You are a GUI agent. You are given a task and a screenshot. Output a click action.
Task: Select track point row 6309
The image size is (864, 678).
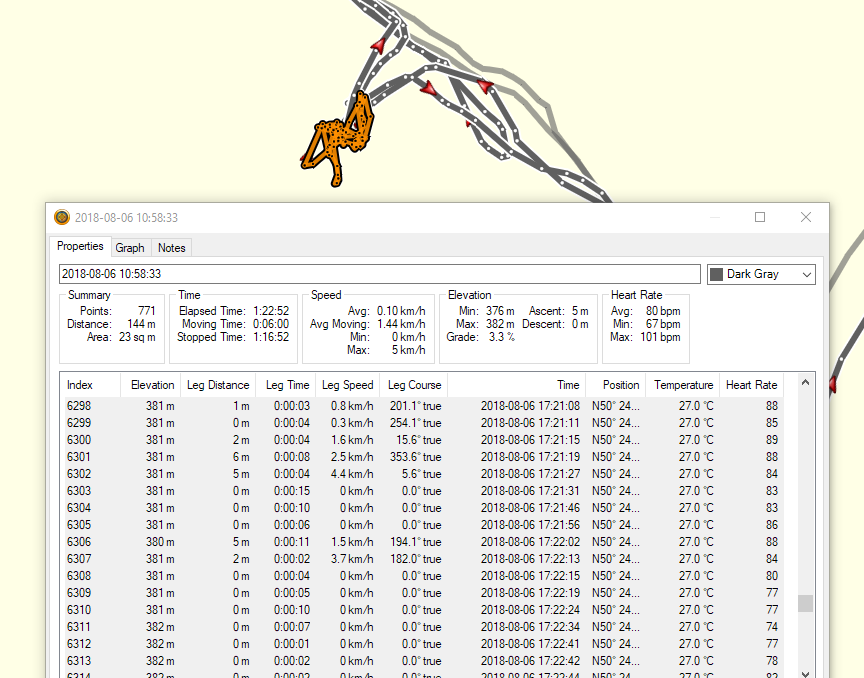click(423, 593)
